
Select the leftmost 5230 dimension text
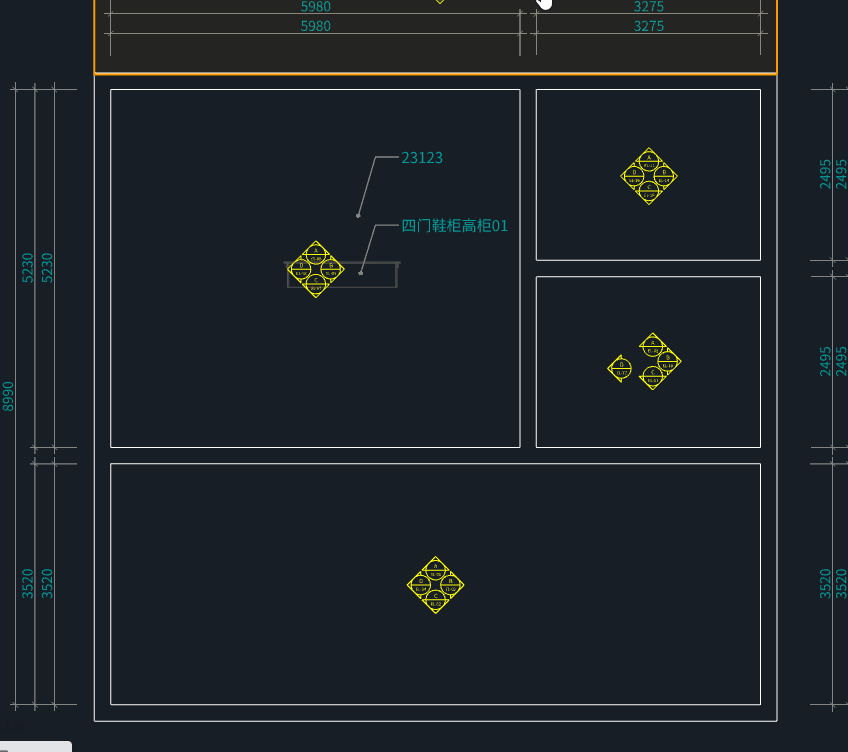click(28, 267)
